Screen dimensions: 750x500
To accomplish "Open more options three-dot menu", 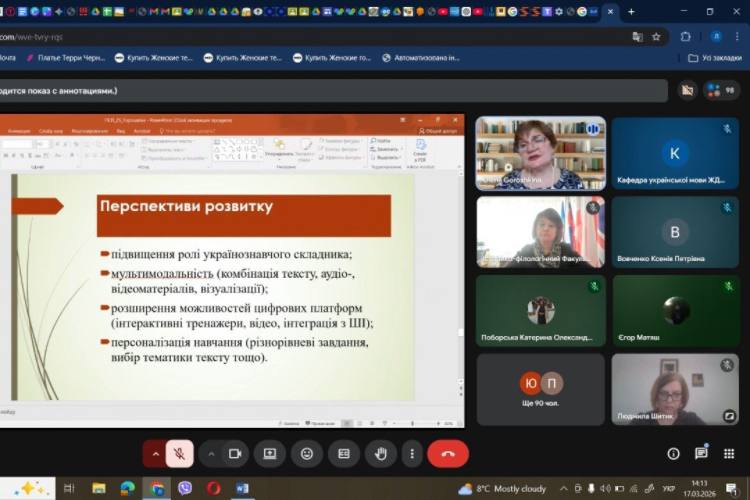I will pyautogui.click(x=412, y=453).
